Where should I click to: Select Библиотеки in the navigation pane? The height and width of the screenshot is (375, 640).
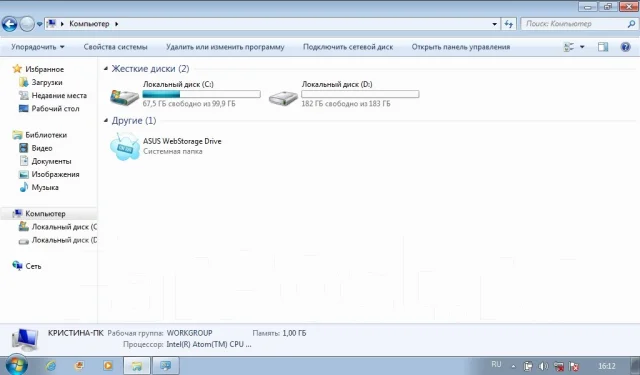[x=46, y=135]
